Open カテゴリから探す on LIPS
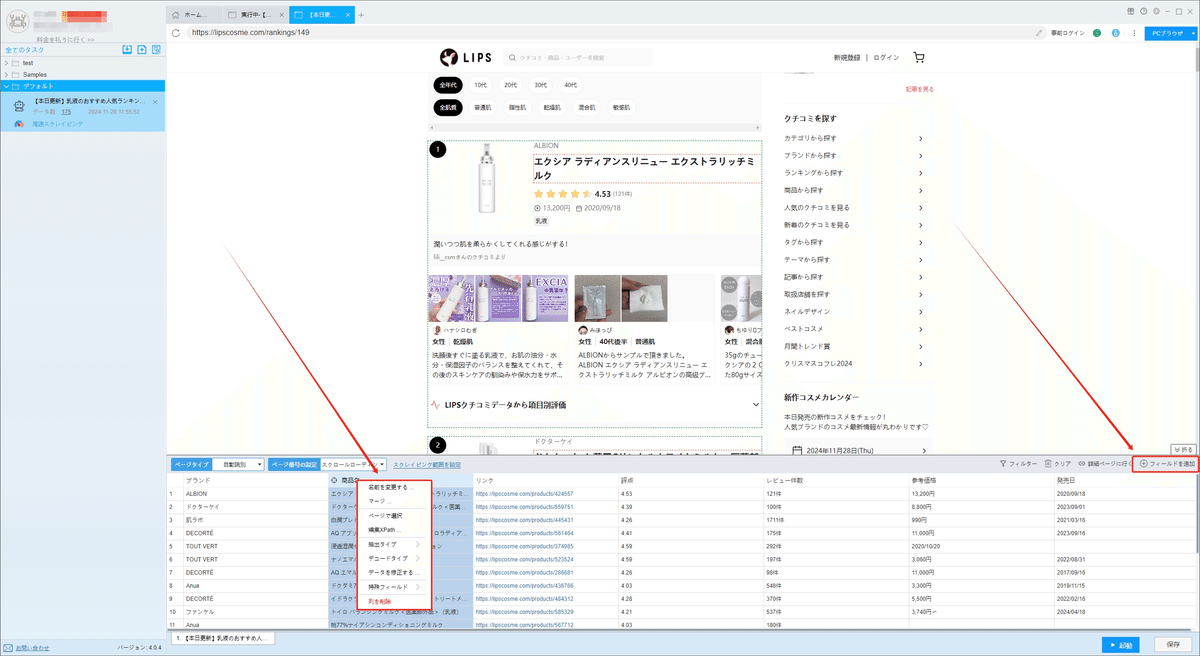This screenshot has width=1200, height=656. [853, 138]
